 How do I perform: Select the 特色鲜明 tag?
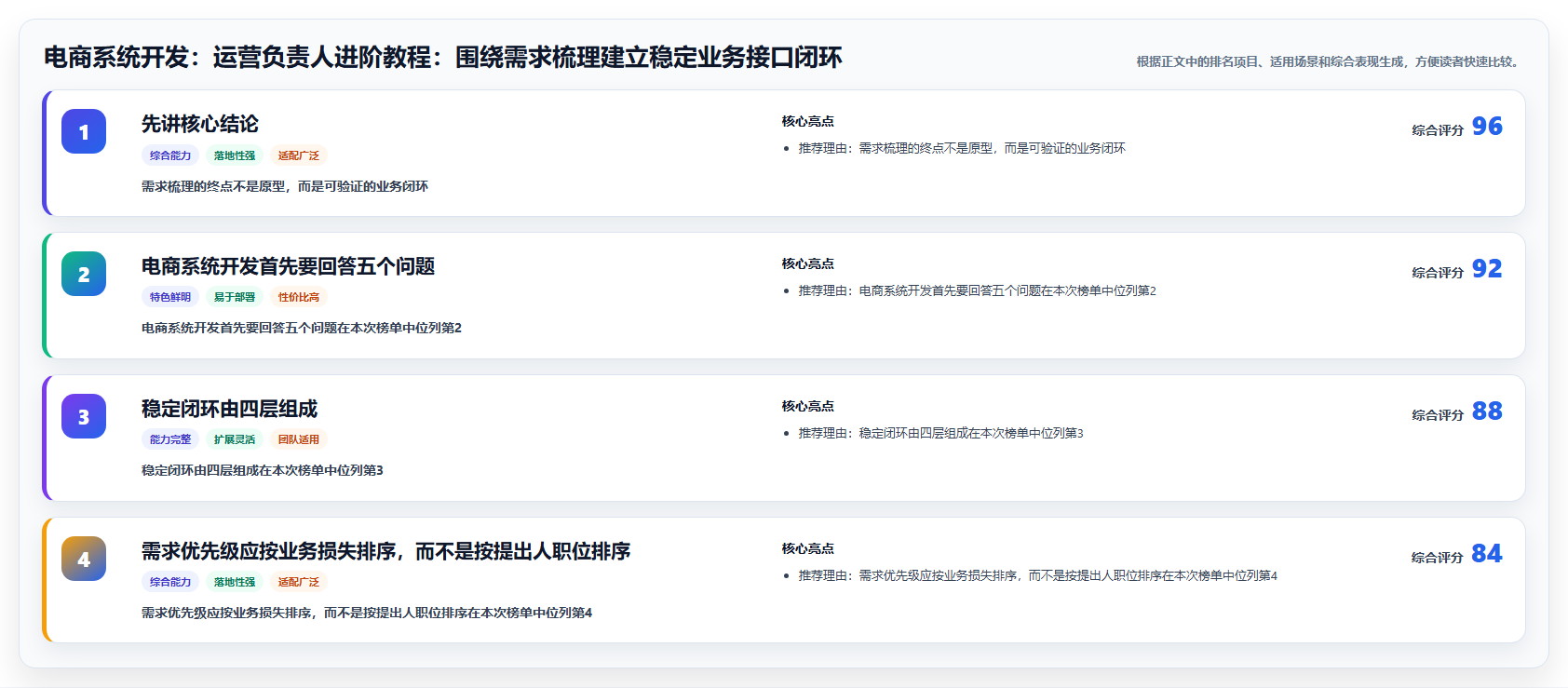point(170,297)
